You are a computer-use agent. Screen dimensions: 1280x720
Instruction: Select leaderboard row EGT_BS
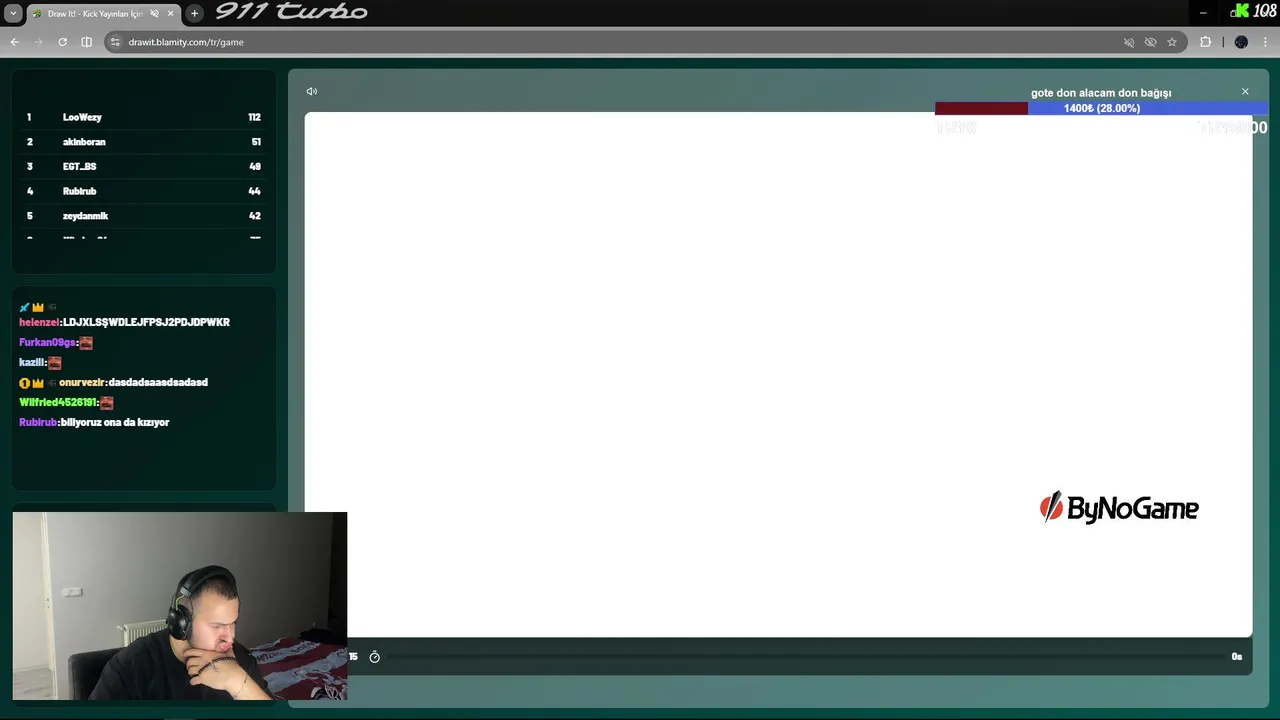pyautogui.click(x=144, y=166)
